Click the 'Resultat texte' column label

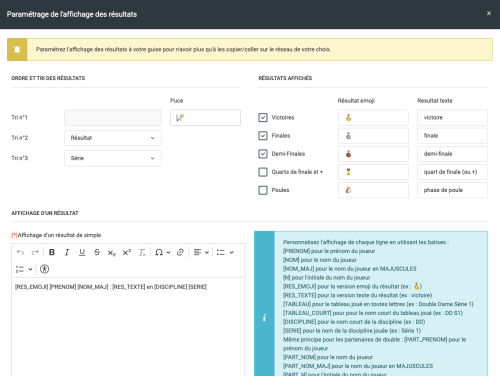tap(435, 101)
